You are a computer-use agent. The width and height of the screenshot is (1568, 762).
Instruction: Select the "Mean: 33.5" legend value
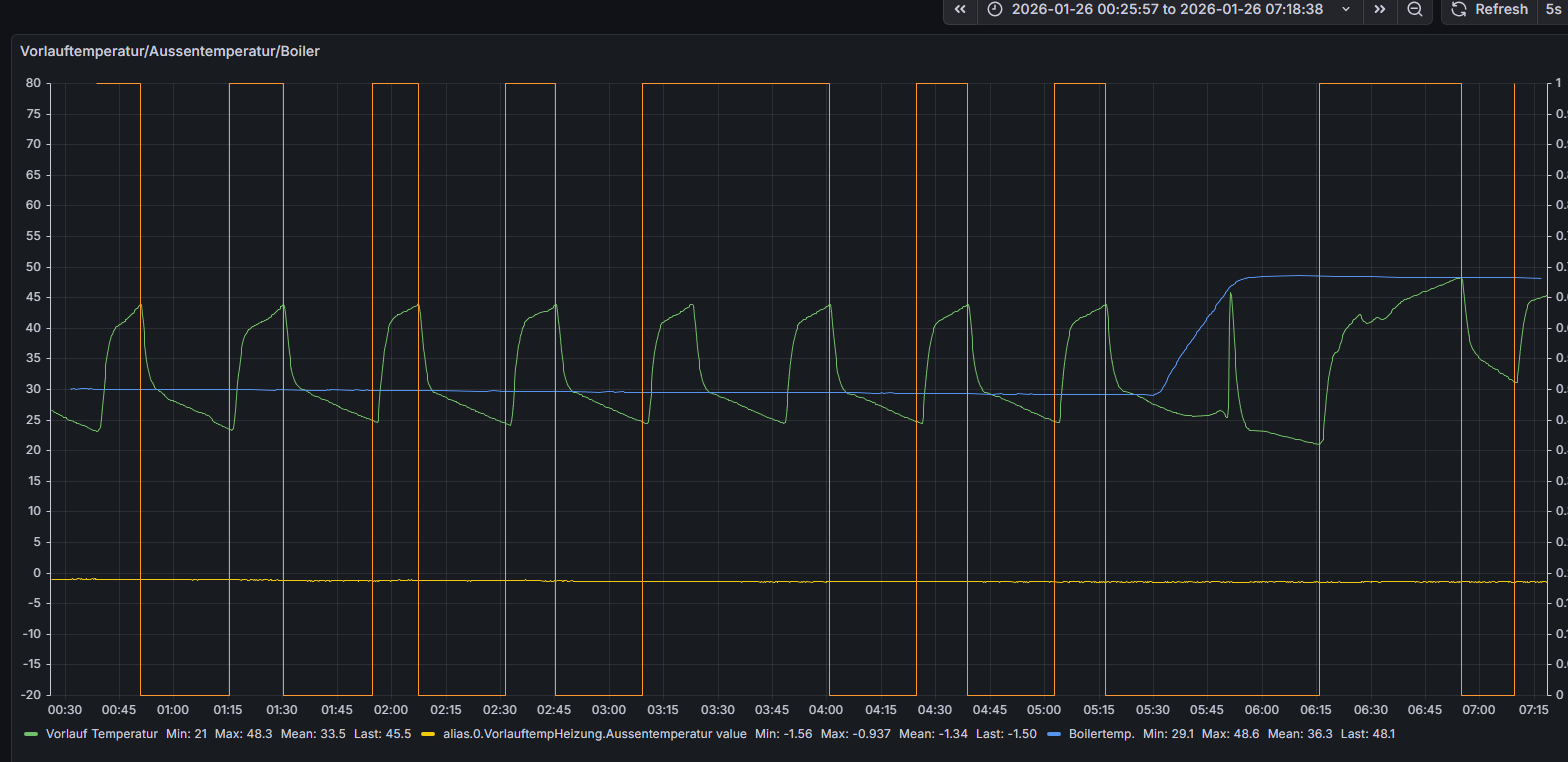click(x=314, y=733)
